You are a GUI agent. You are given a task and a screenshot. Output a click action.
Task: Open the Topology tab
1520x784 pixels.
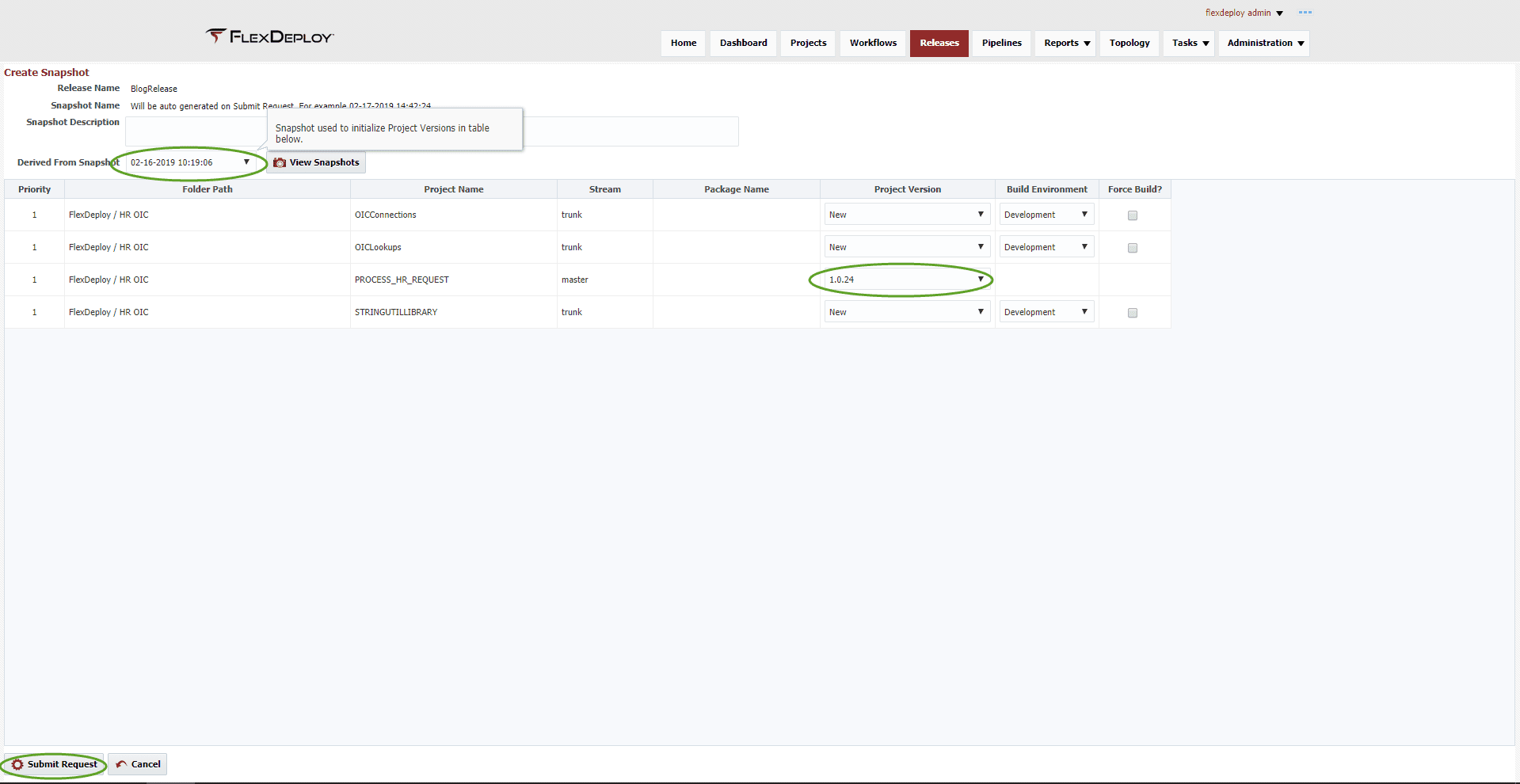click(x=1130, y=43)
